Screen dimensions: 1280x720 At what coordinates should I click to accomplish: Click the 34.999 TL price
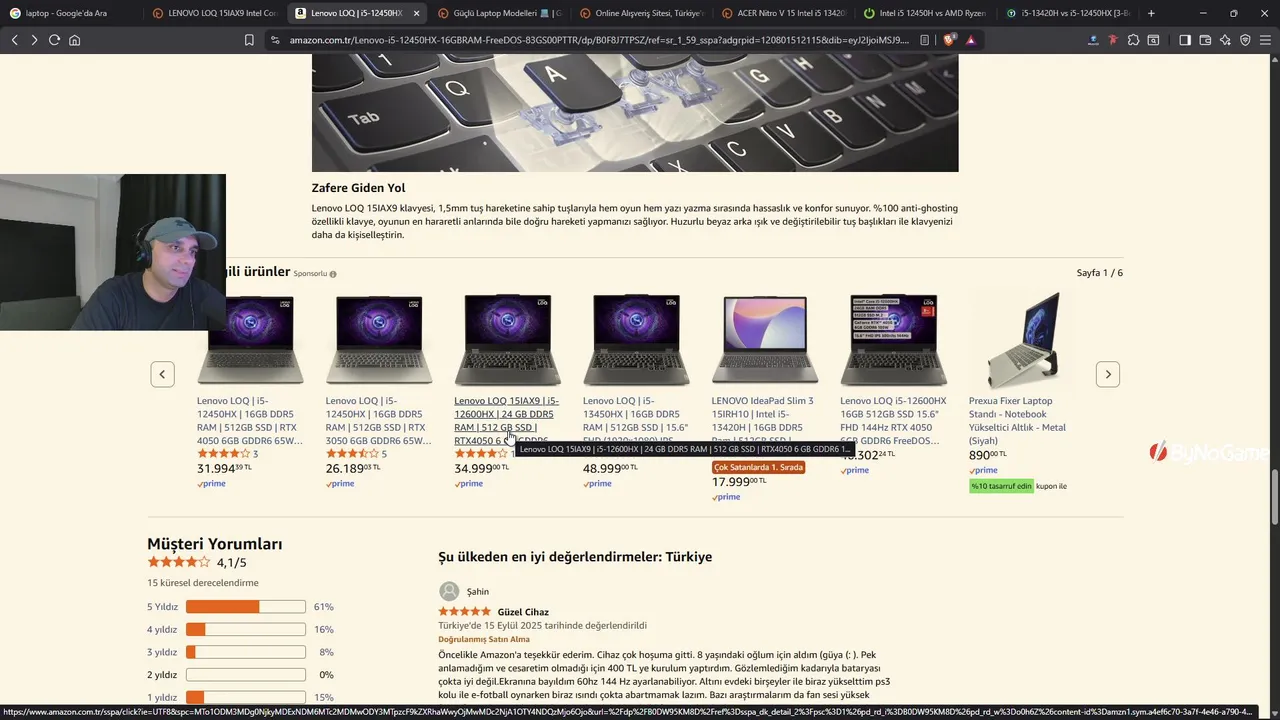pyautogui.click(x=481, y=468)
